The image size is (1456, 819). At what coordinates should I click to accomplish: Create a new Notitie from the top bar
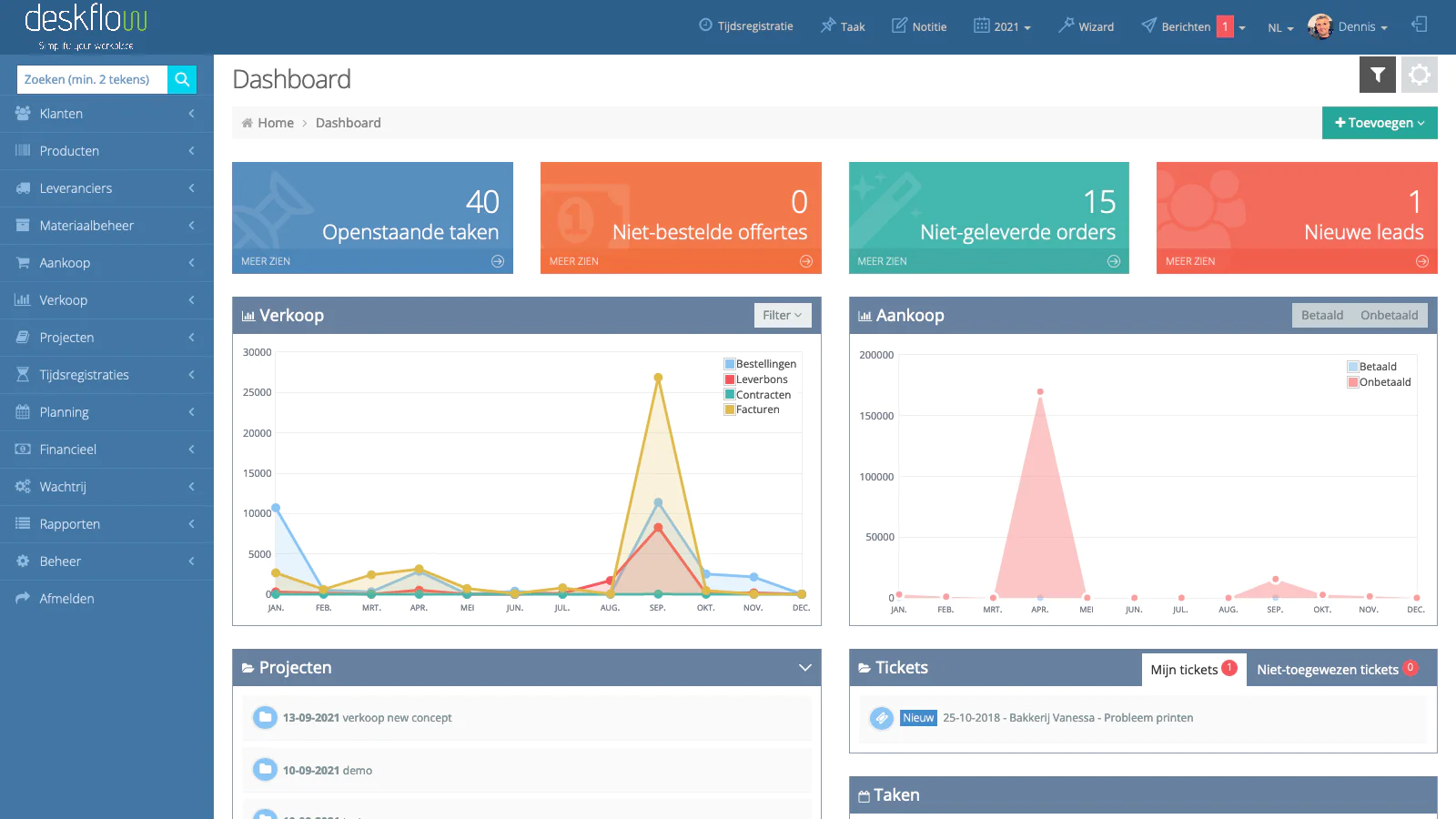tap(919, 26)
